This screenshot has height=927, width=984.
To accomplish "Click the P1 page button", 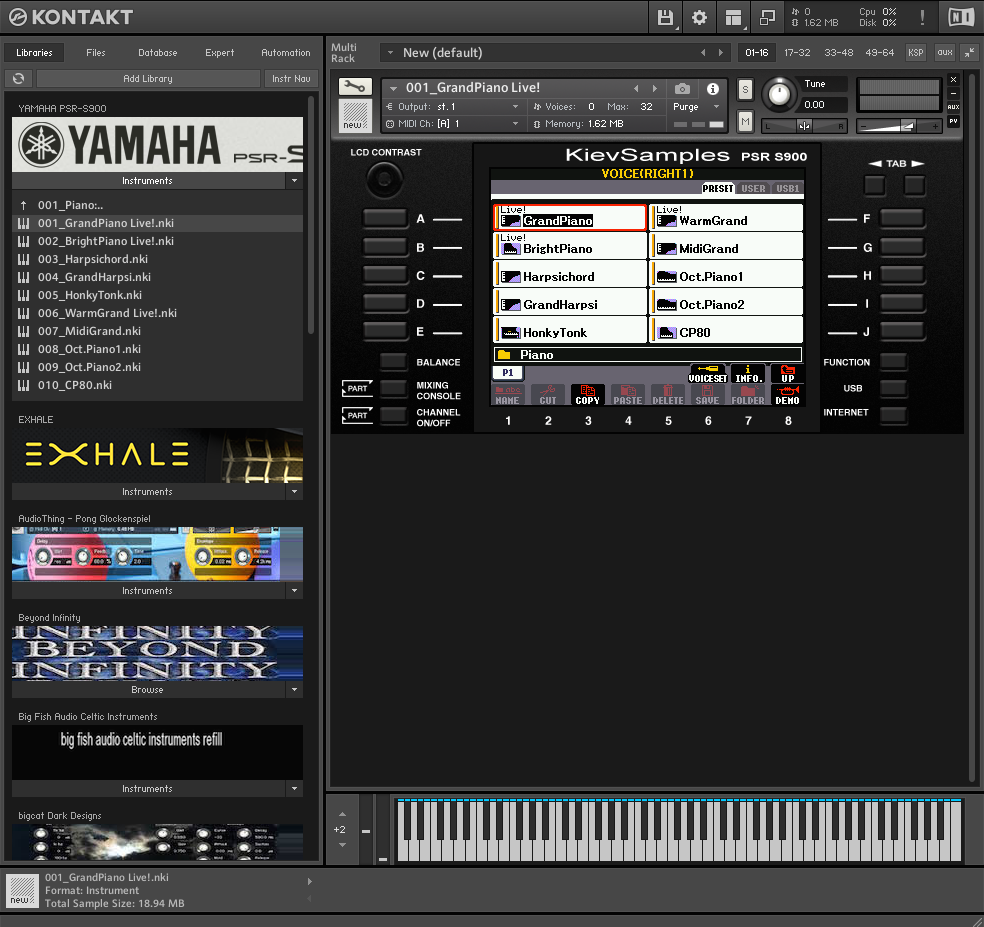I will pyautogui.click(x=508, y=373).
